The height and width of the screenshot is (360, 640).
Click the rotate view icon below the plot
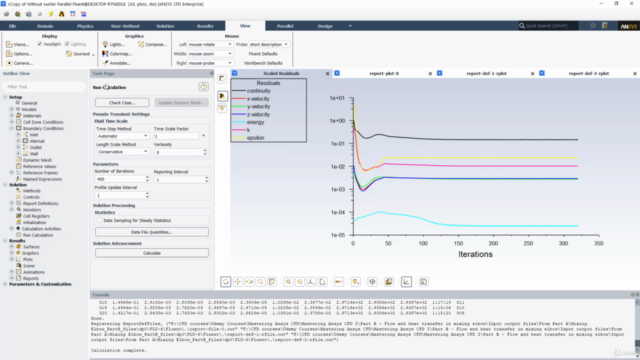pos(226,282)
